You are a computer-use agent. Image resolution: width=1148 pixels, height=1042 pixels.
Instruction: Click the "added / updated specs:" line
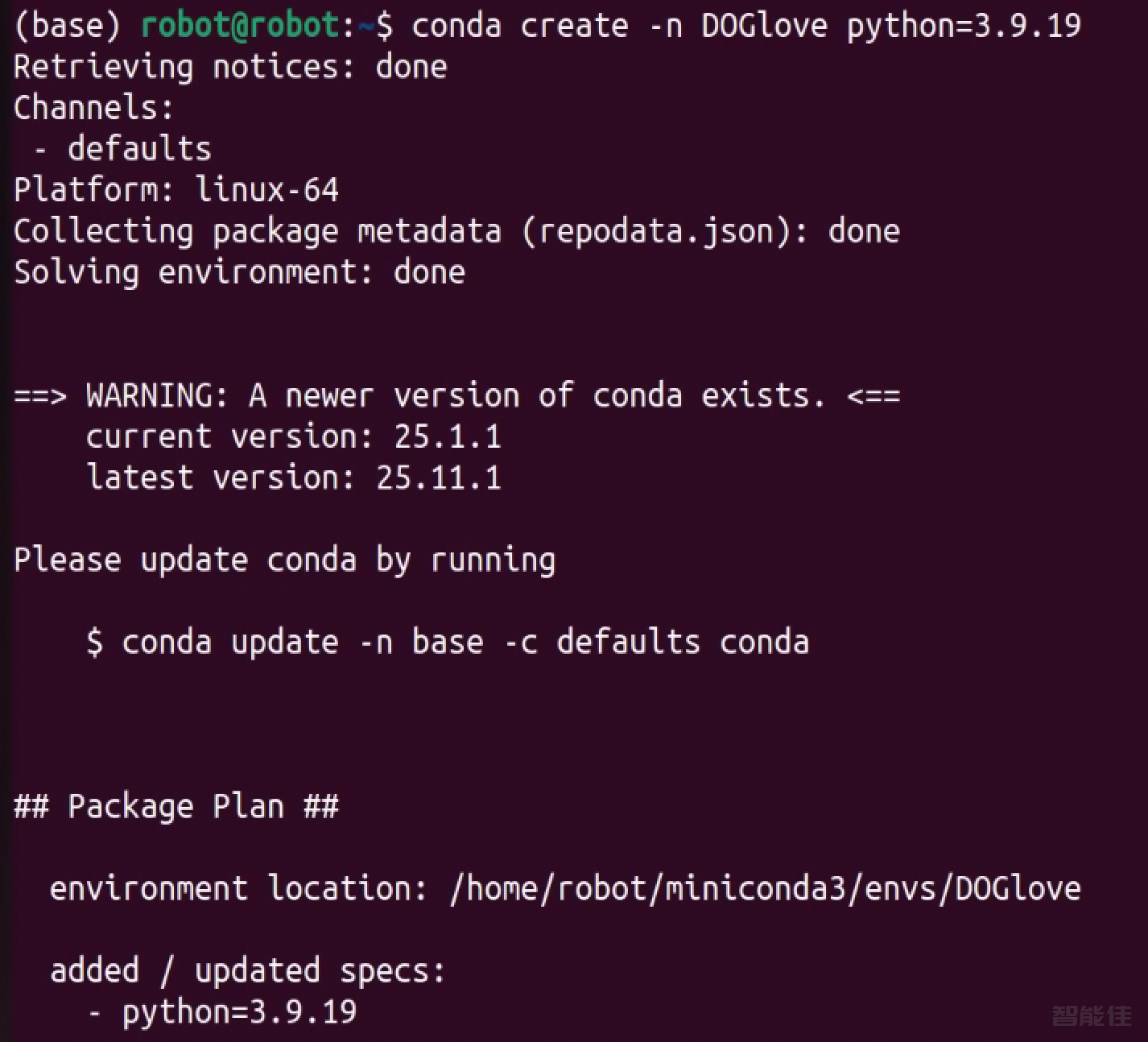pyautogui.click(x=247, y=970)
